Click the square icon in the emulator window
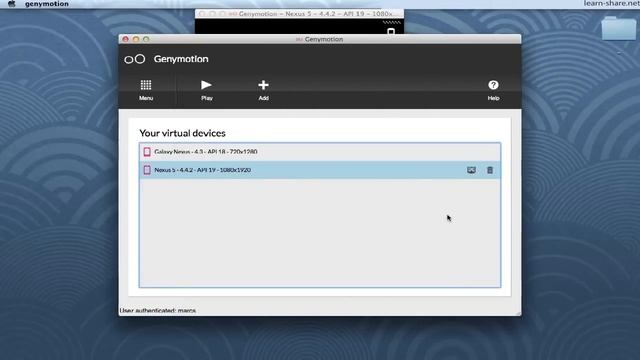 [x=391, y=31]
